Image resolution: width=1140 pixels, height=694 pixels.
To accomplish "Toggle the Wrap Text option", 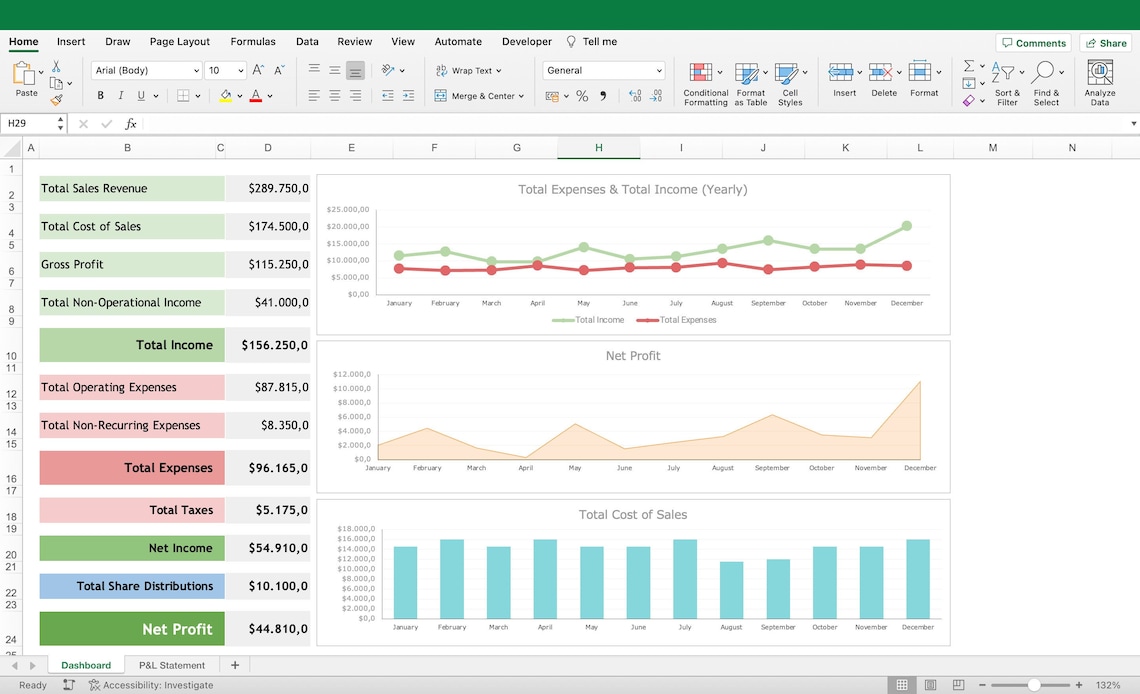I will click(466, 70).
